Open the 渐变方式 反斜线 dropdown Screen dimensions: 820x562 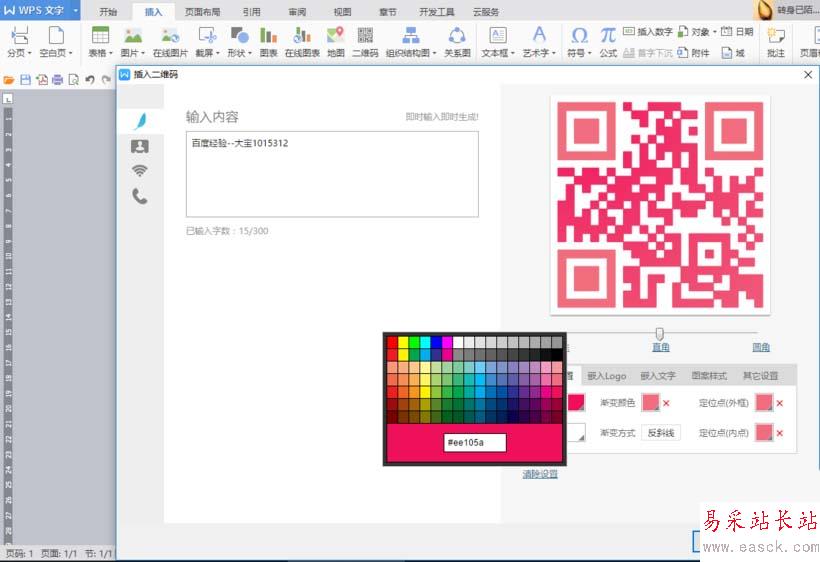(661, 433)
